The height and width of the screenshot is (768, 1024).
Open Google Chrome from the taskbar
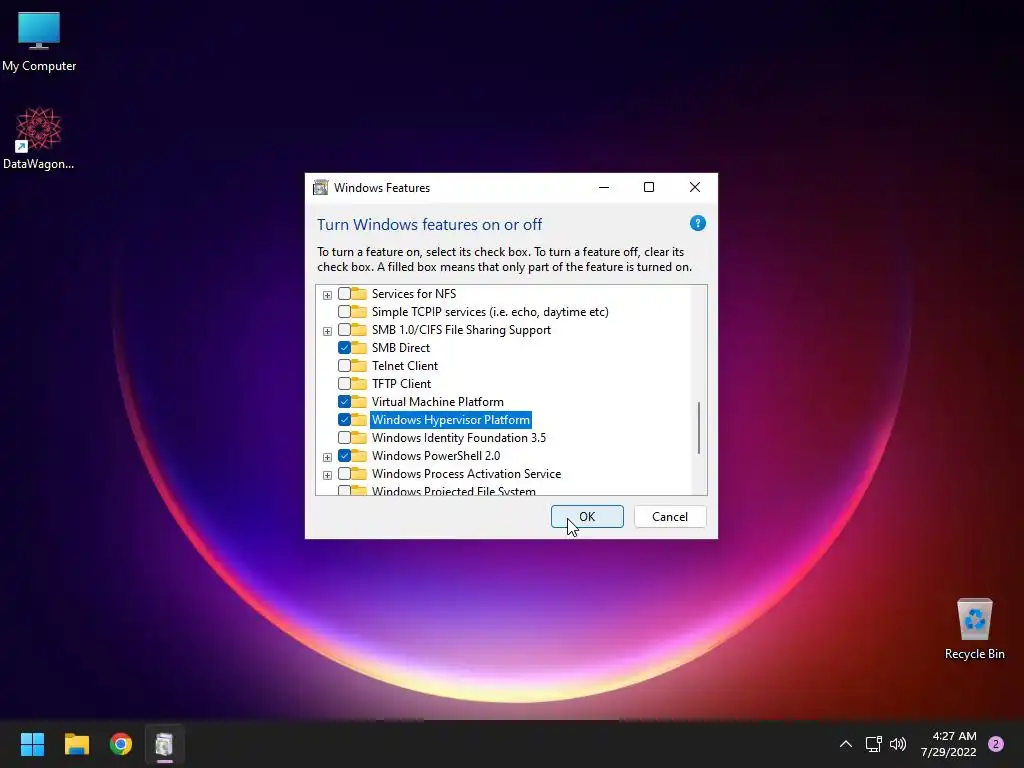[x=121, y=744]
